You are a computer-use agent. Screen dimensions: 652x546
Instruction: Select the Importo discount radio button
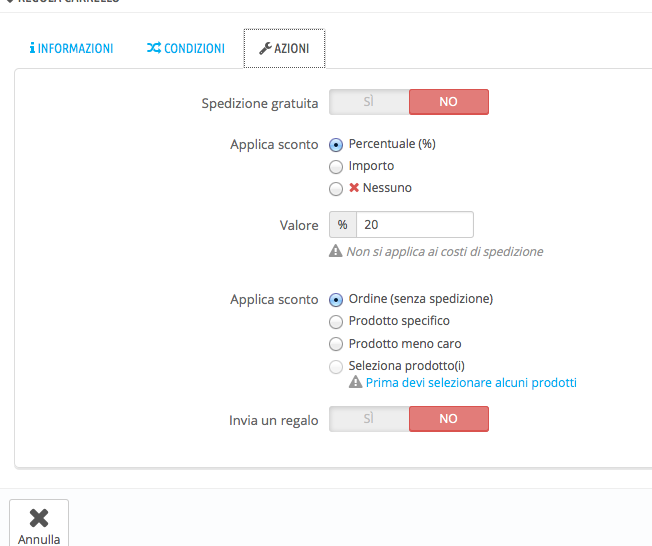[336, 167]
